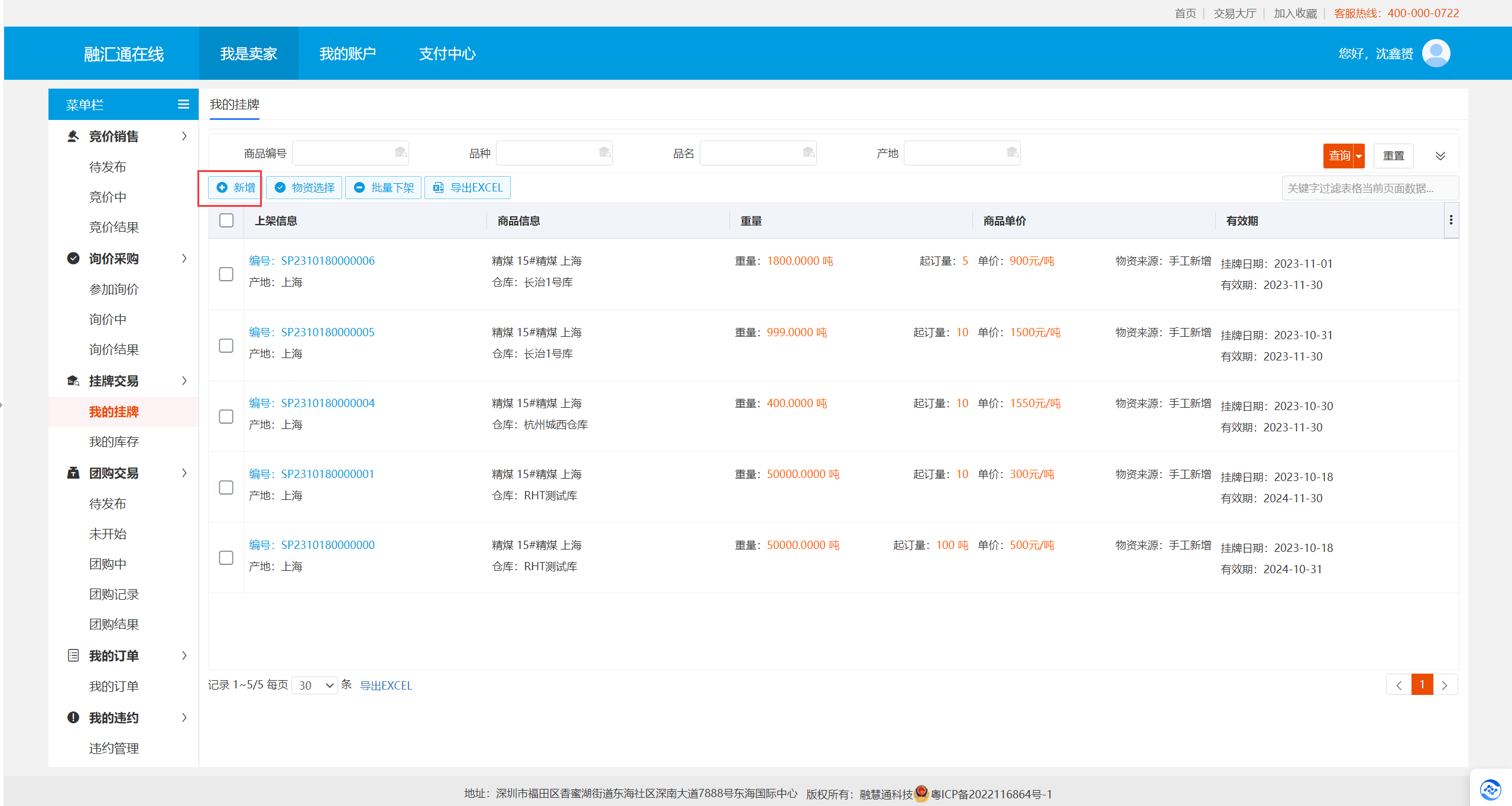Open customer service chat widget

(x=1490, y=789)
